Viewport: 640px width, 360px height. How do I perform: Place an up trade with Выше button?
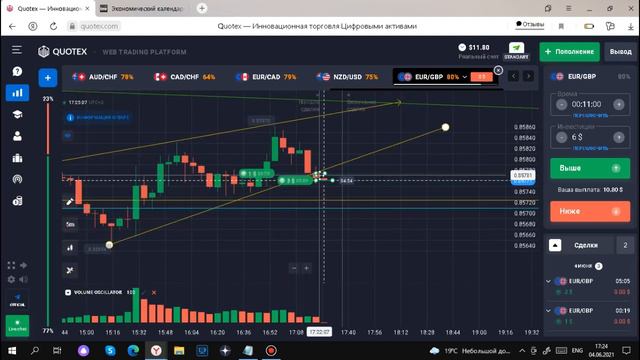pos(590,168)
